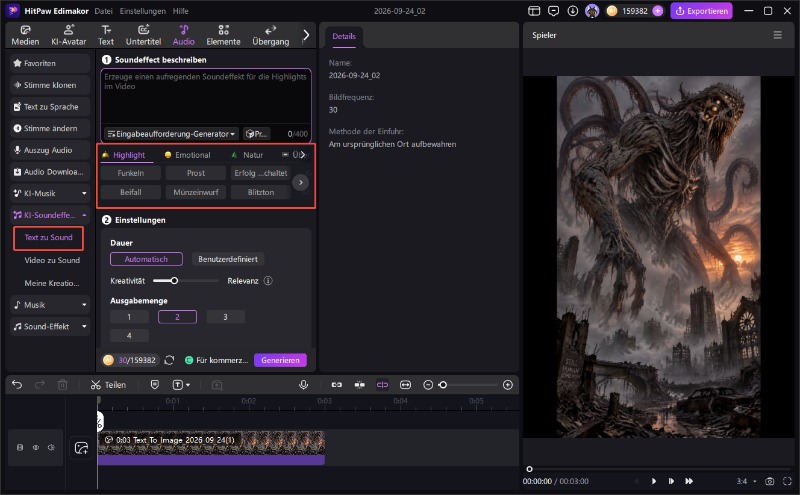This screenshot has width=800, height=495.
Task: Expand the KI-Musik section
Action: (50, 193)
